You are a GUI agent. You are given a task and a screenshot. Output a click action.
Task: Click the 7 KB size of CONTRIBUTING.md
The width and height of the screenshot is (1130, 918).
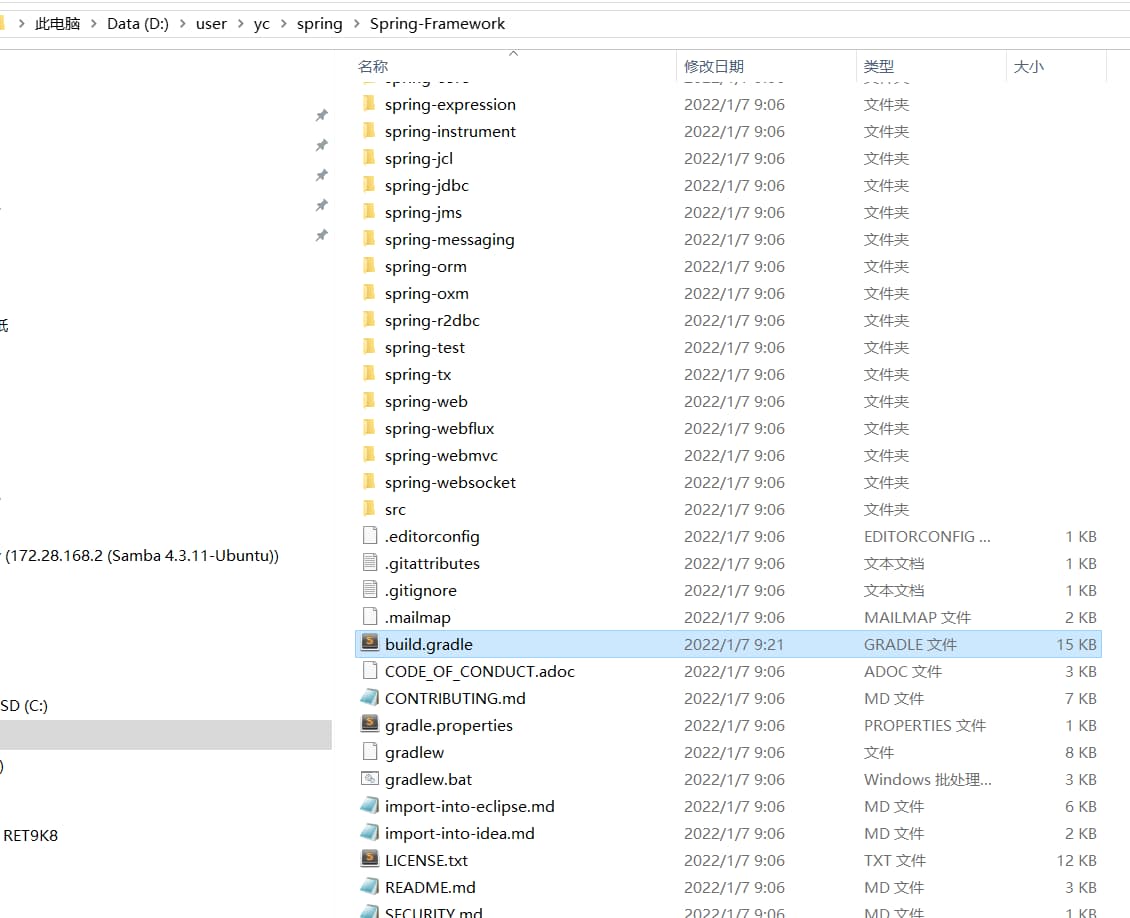tap(1080, 698)
